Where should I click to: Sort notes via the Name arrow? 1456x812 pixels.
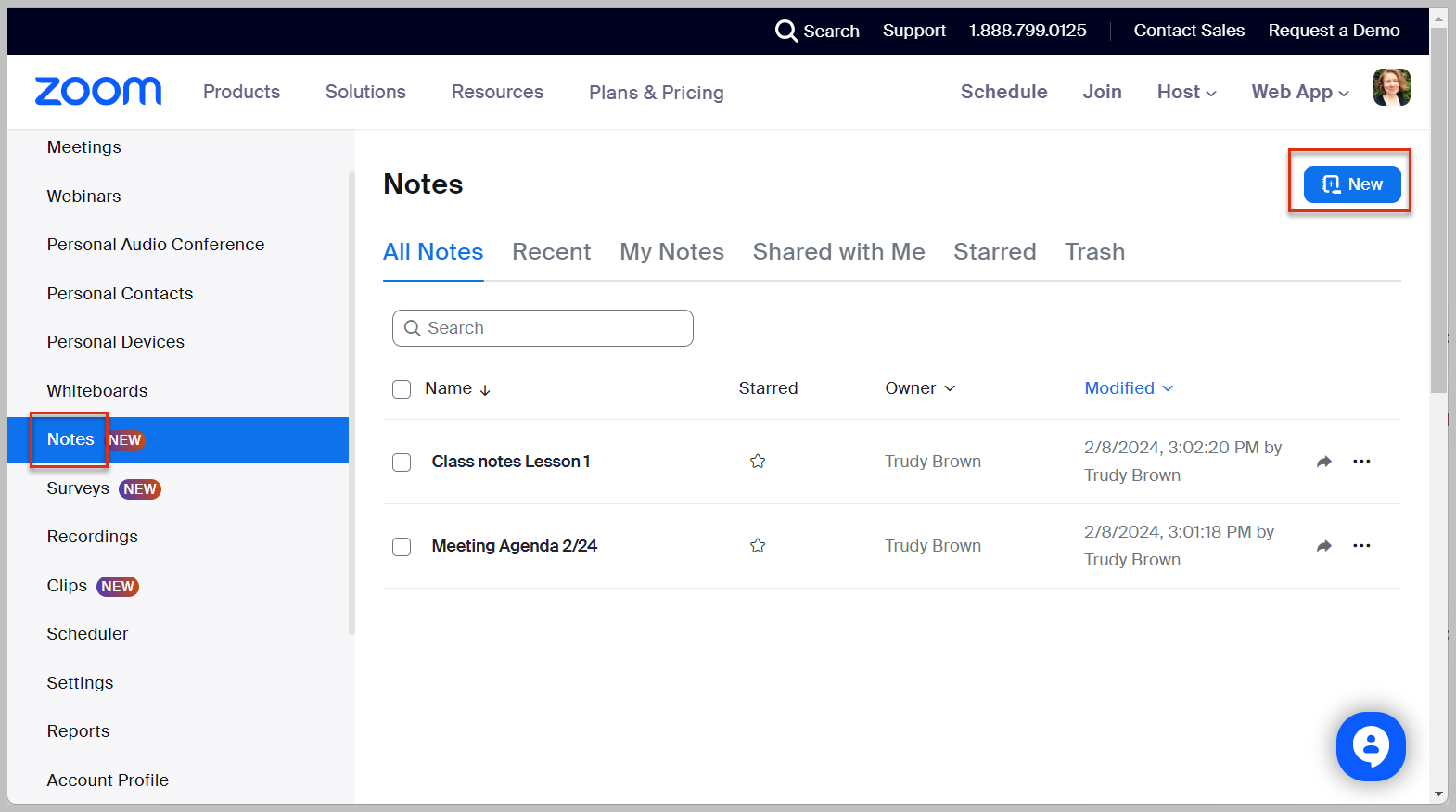tap(485, 389)
